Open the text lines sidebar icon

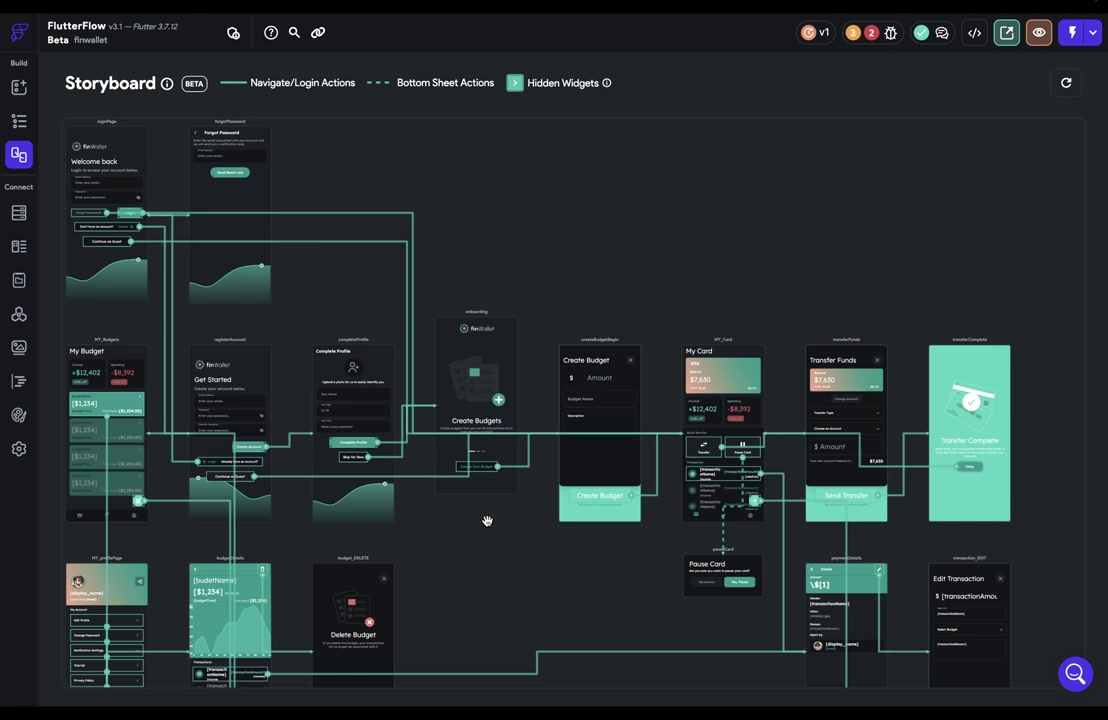[x=19, y=382]
